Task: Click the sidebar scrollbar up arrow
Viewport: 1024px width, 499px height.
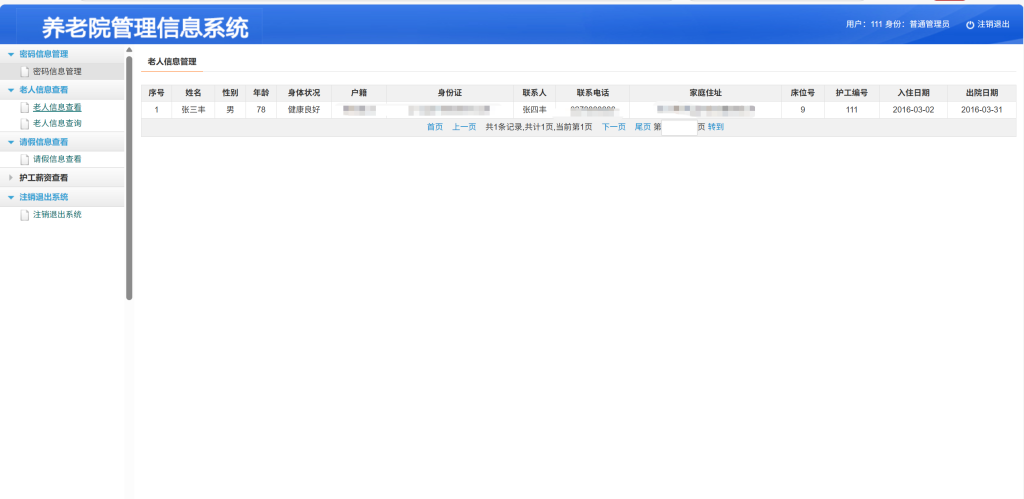Action: (129, 50)
